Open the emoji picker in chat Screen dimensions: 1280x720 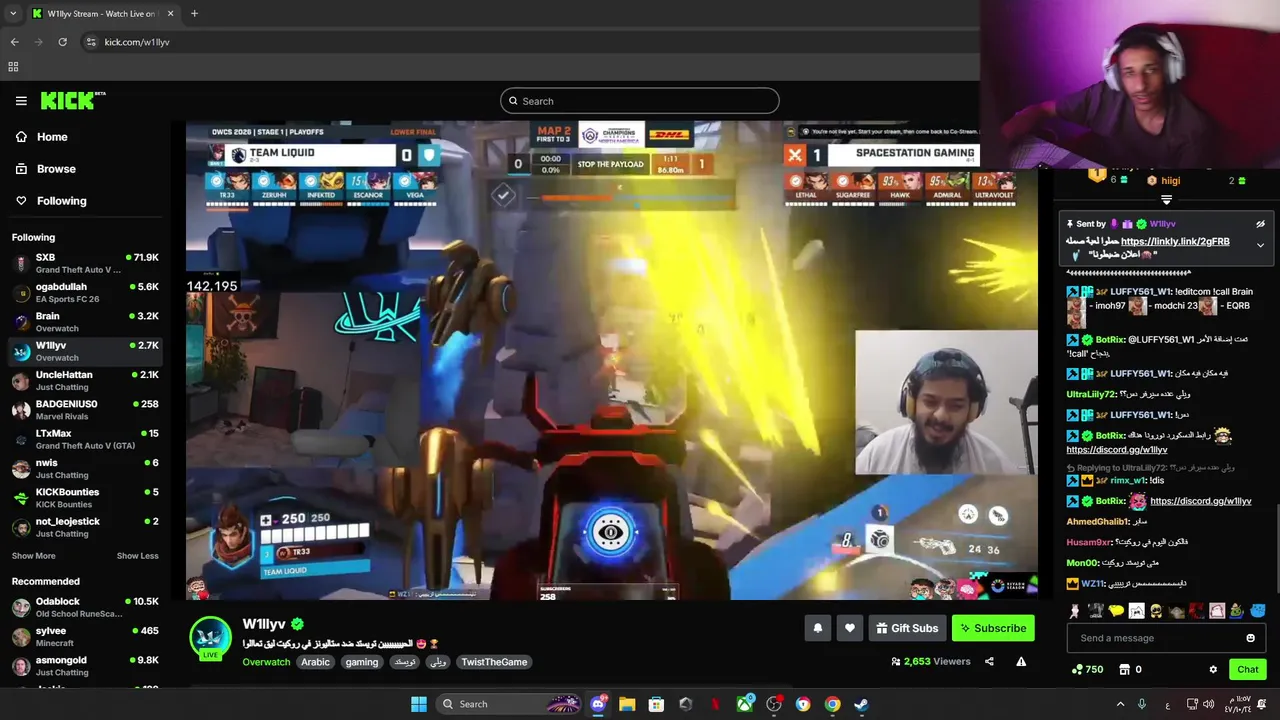(x=1250, y=638)
